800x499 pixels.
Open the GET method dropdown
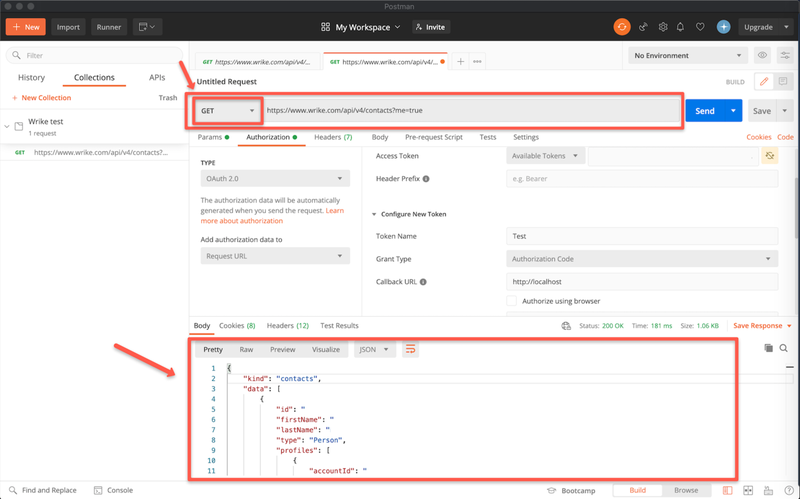point(228,111)
